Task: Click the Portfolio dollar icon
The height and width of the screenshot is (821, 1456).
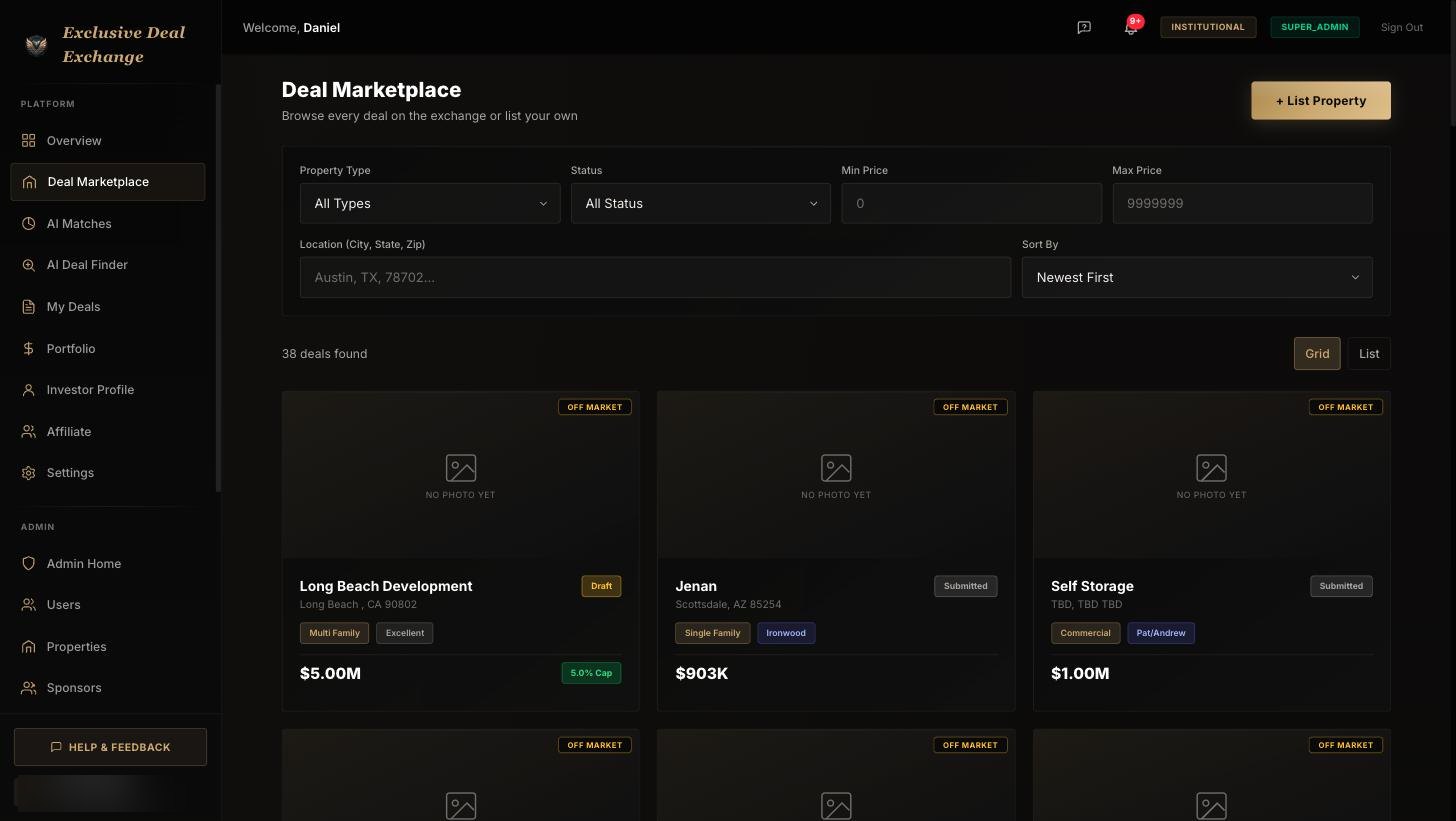Action: (x=28, y=348)
